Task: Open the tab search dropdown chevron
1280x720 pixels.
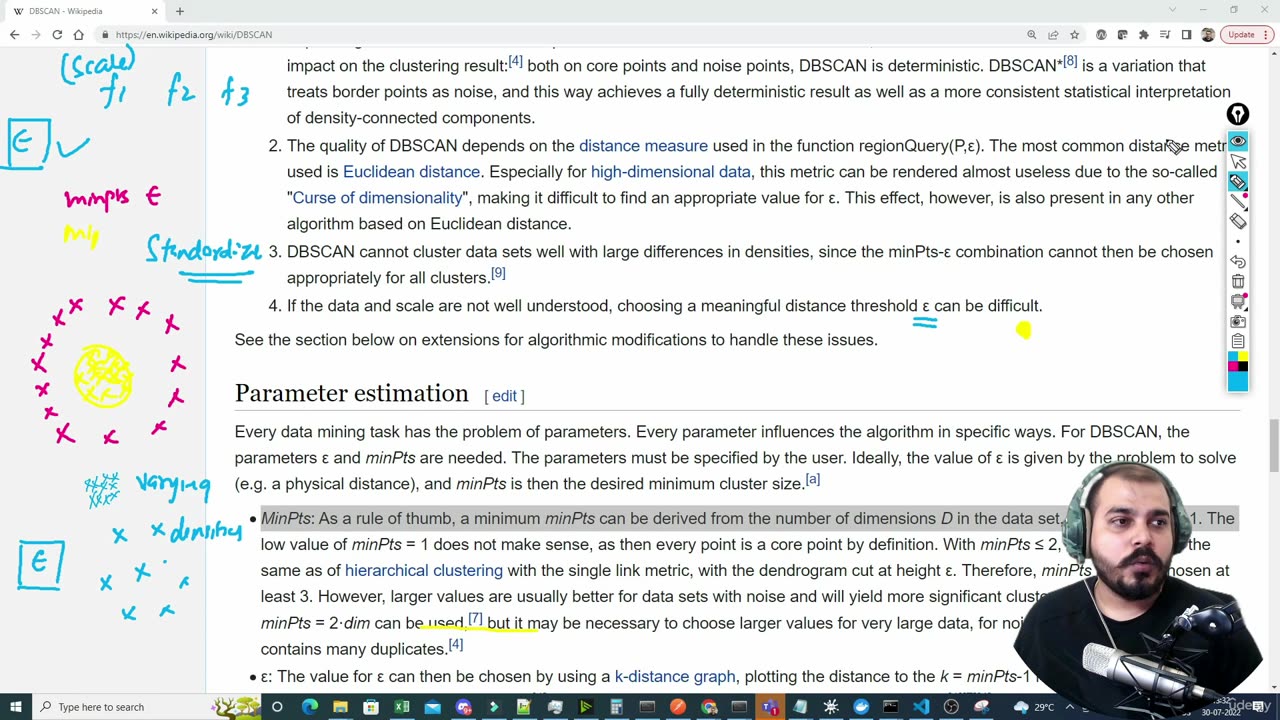Action: click(x=1172, y=10)
